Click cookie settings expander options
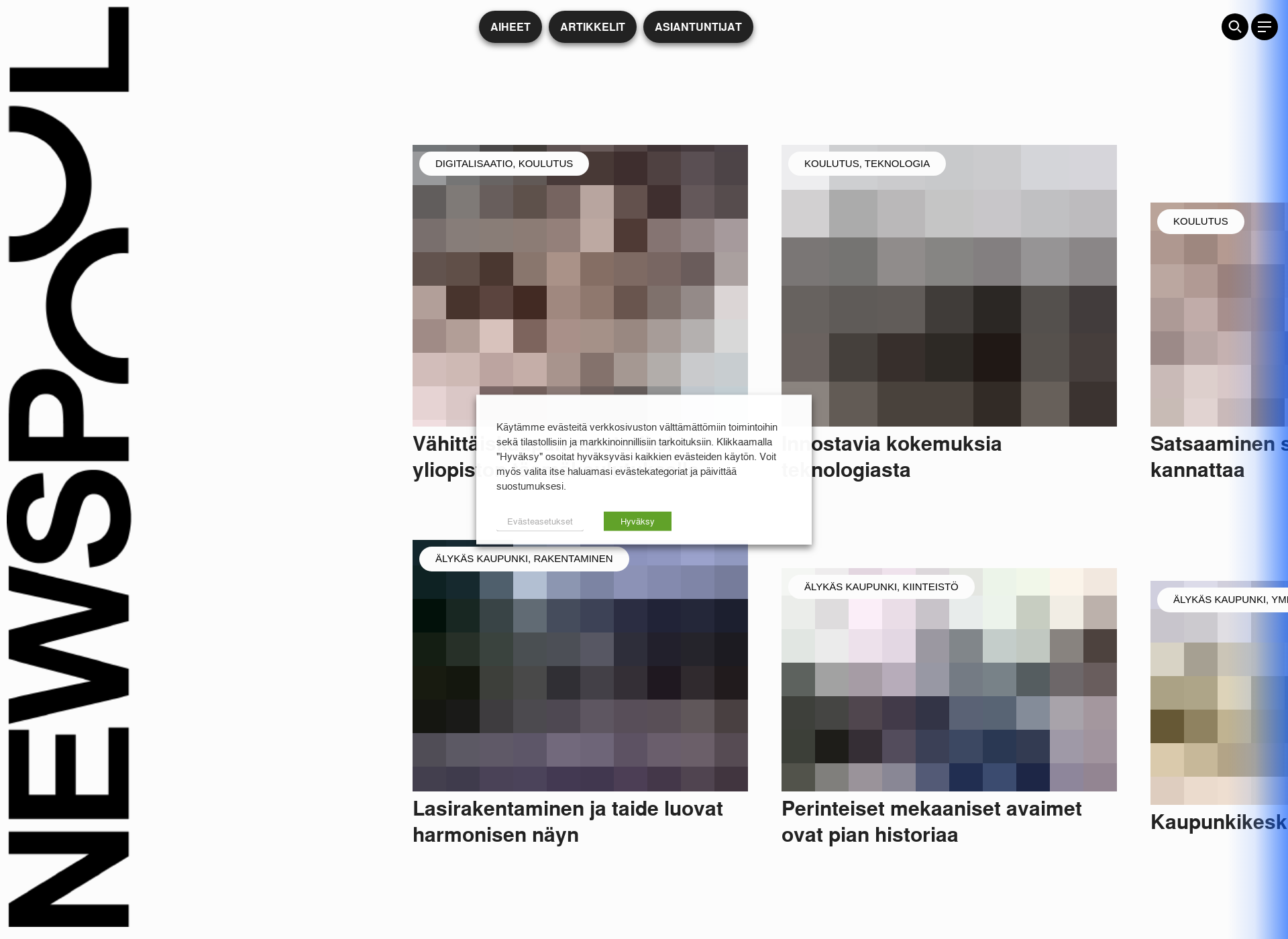This screenshot has height=939, width=1288. click(539, 521)
